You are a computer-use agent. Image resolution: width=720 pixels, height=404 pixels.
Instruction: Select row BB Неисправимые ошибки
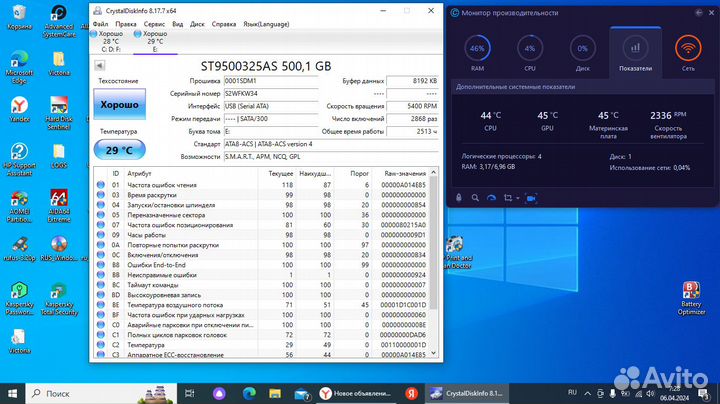tap(262, 275)
